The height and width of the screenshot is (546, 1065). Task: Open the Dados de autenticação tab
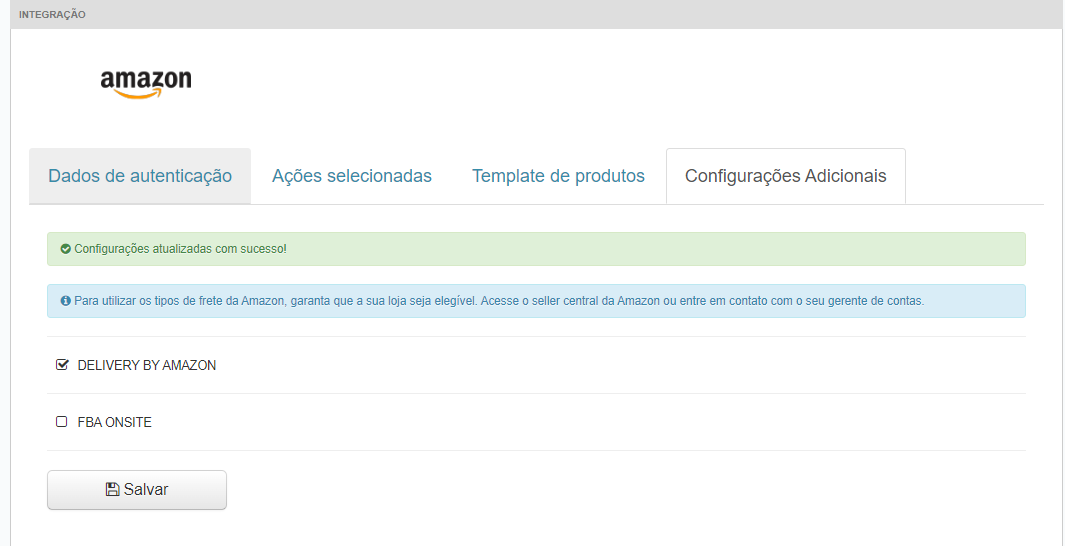[140, 176]
